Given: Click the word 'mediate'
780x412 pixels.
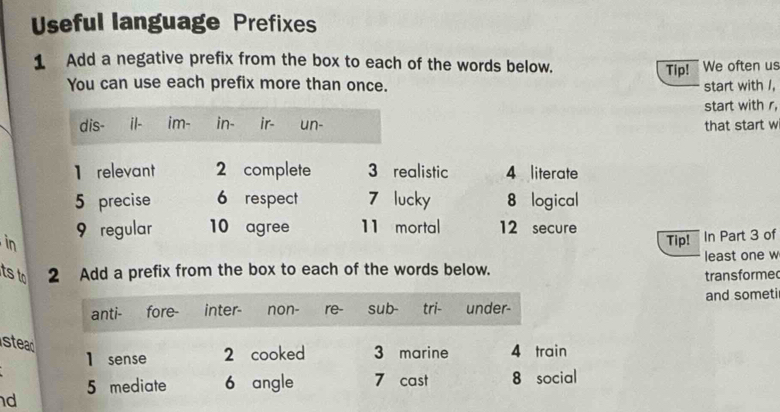Looking at the screenshot, I should click(138, 386).
